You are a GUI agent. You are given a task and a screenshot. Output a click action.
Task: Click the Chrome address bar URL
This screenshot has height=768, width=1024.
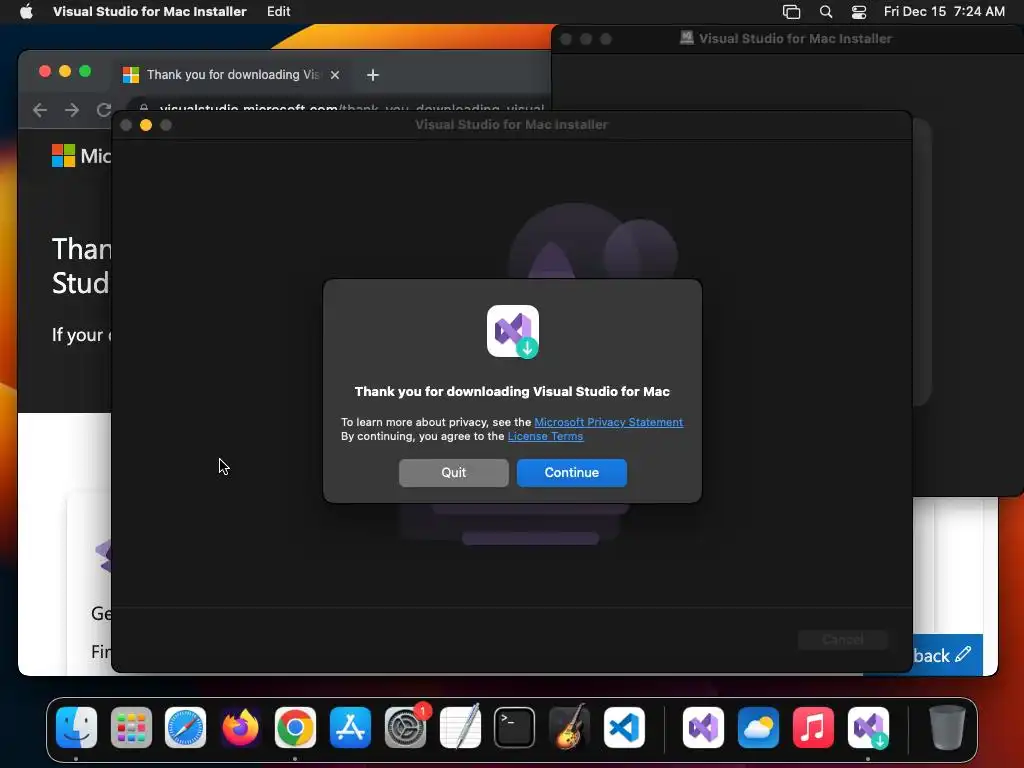coord(351,108)
